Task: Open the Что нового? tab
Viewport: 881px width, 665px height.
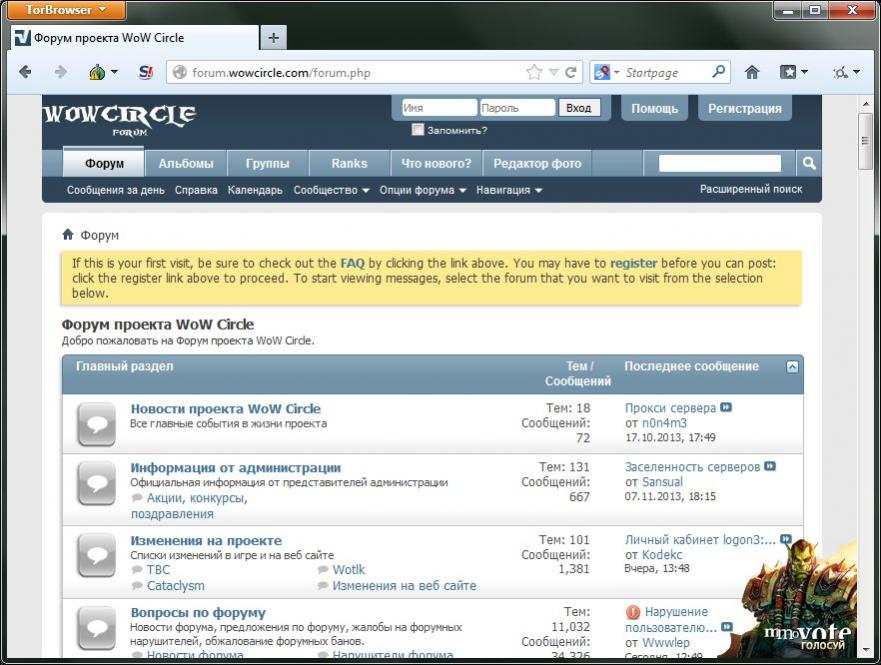Action: coord(436,163)
